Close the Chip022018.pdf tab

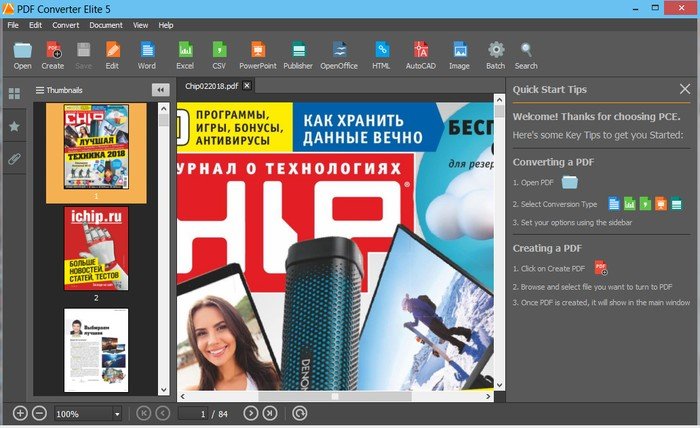tap(247, 86)
